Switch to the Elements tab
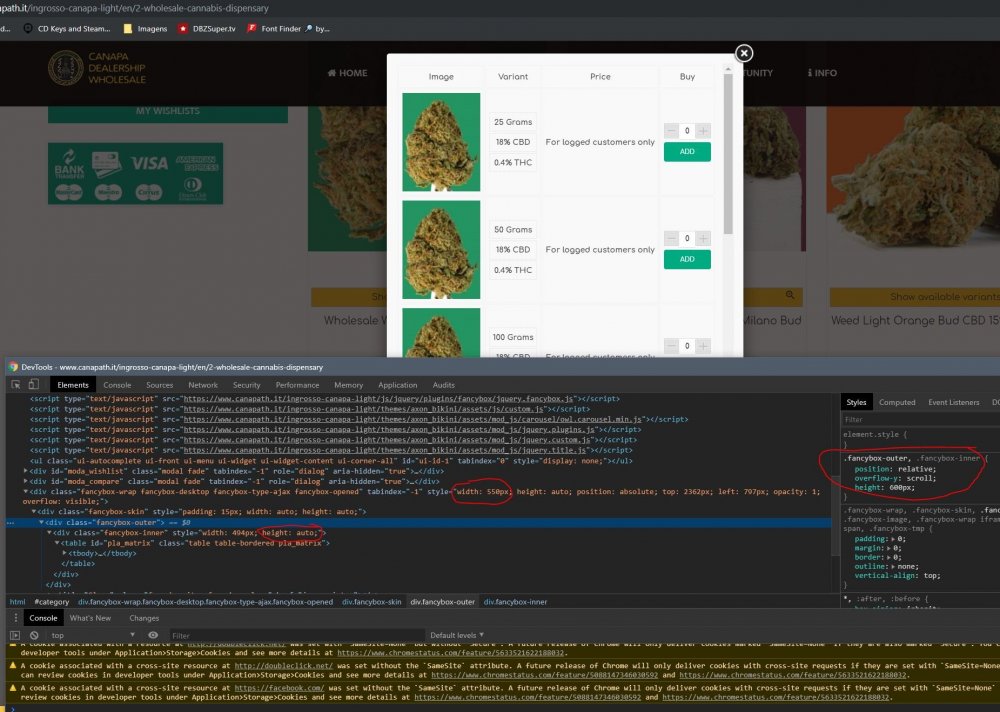The image size is (1000, 712). [73, 385]
